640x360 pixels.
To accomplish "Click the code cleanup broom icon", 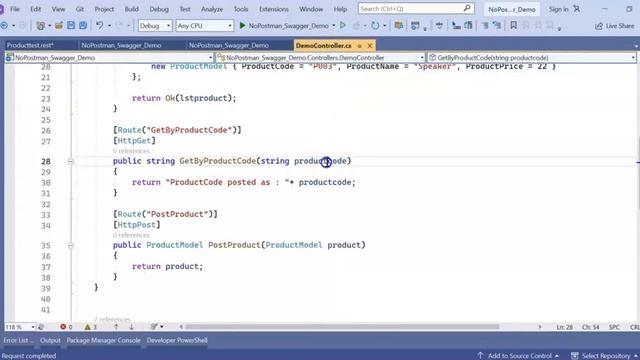I will coord(154,327).
